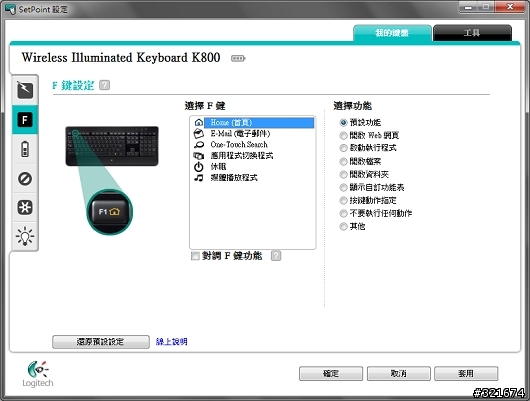Choose the 開啟 Web 網頁 radio option
This screenshot has height=401, width=530.
pos(343,136)
